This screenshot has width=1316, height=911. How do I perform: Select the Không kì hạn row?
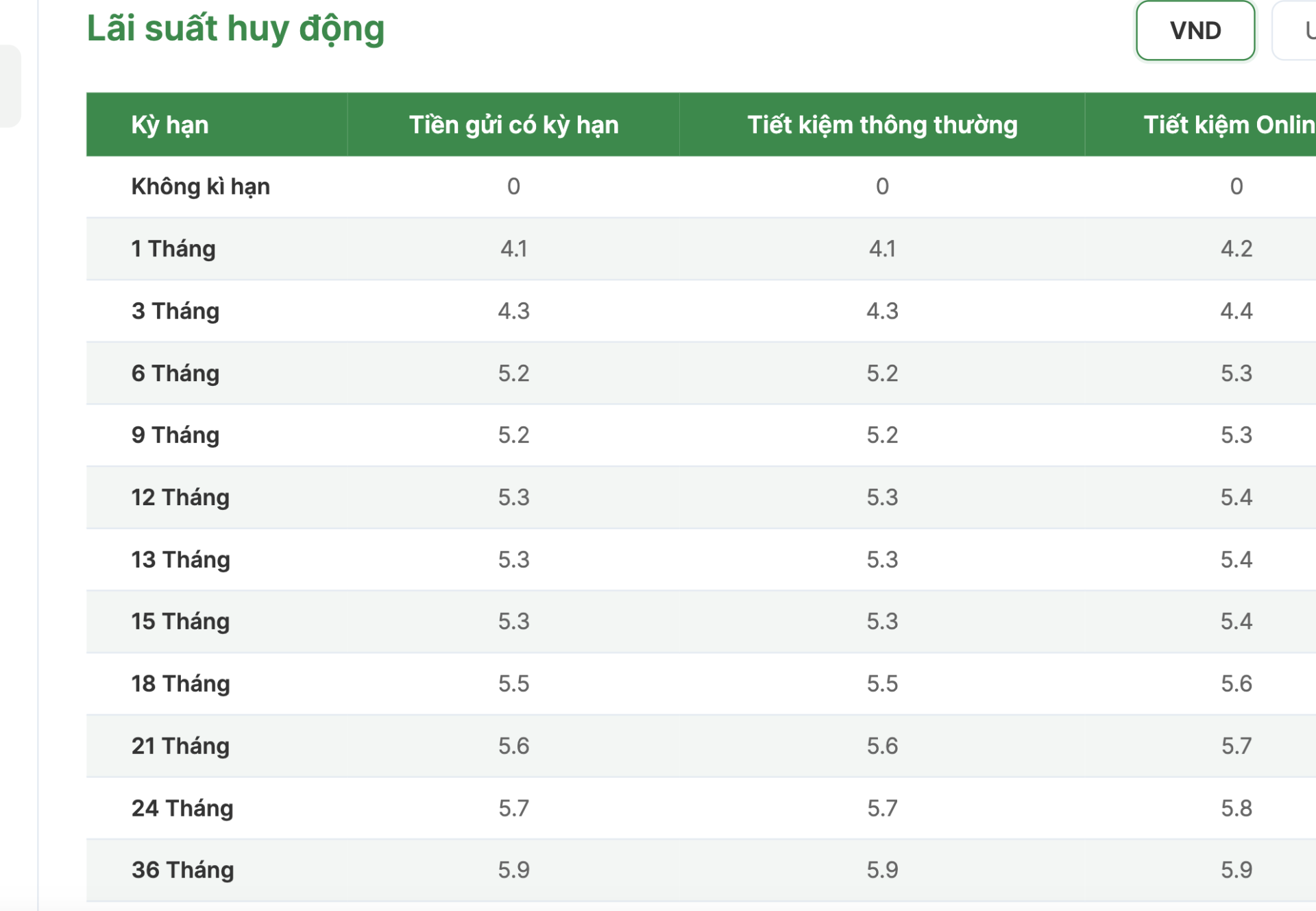(200, 186)
